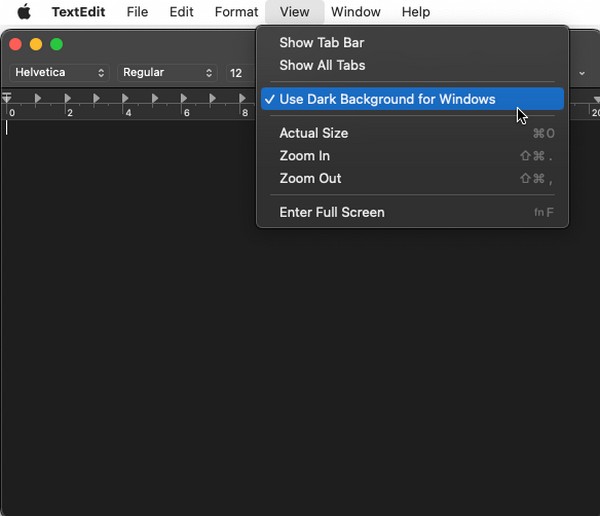
Task: Open the File menu
Action: (x=137, y=12)
